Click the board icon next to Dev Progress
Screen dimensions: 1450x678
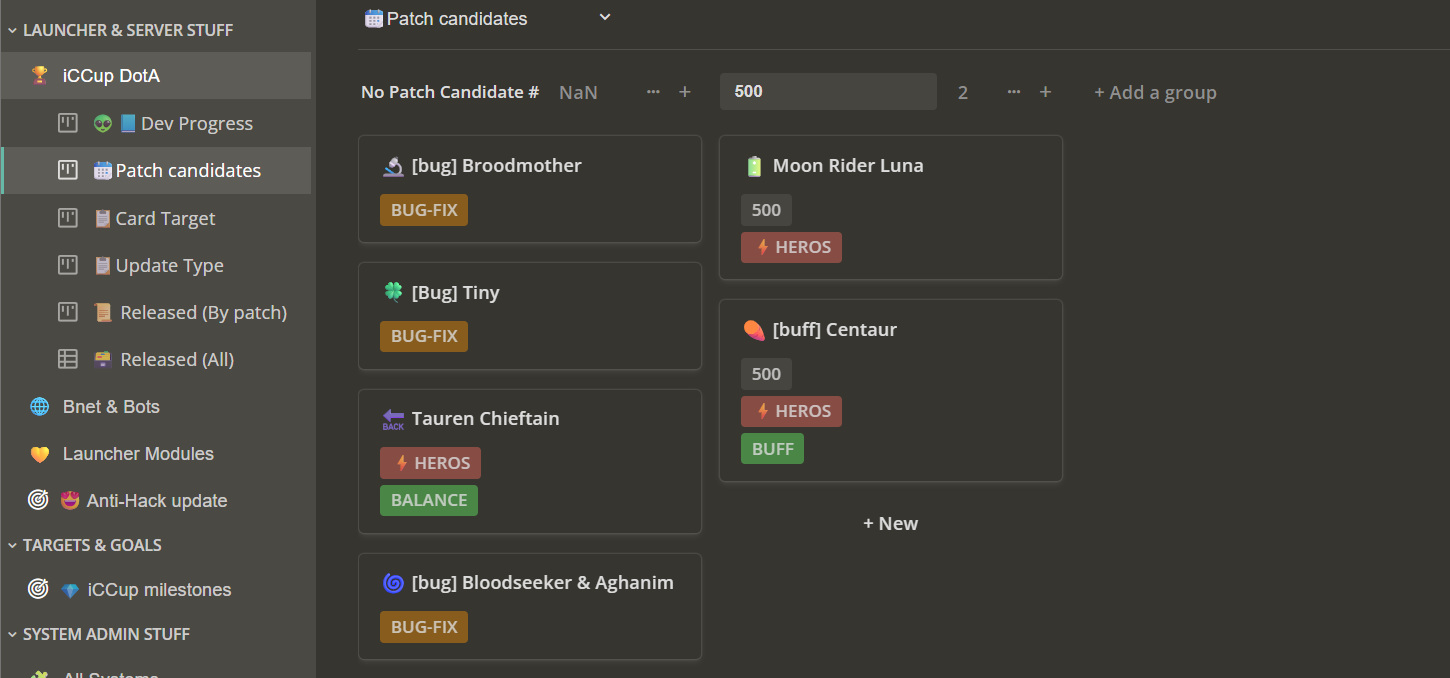point(67,124)
